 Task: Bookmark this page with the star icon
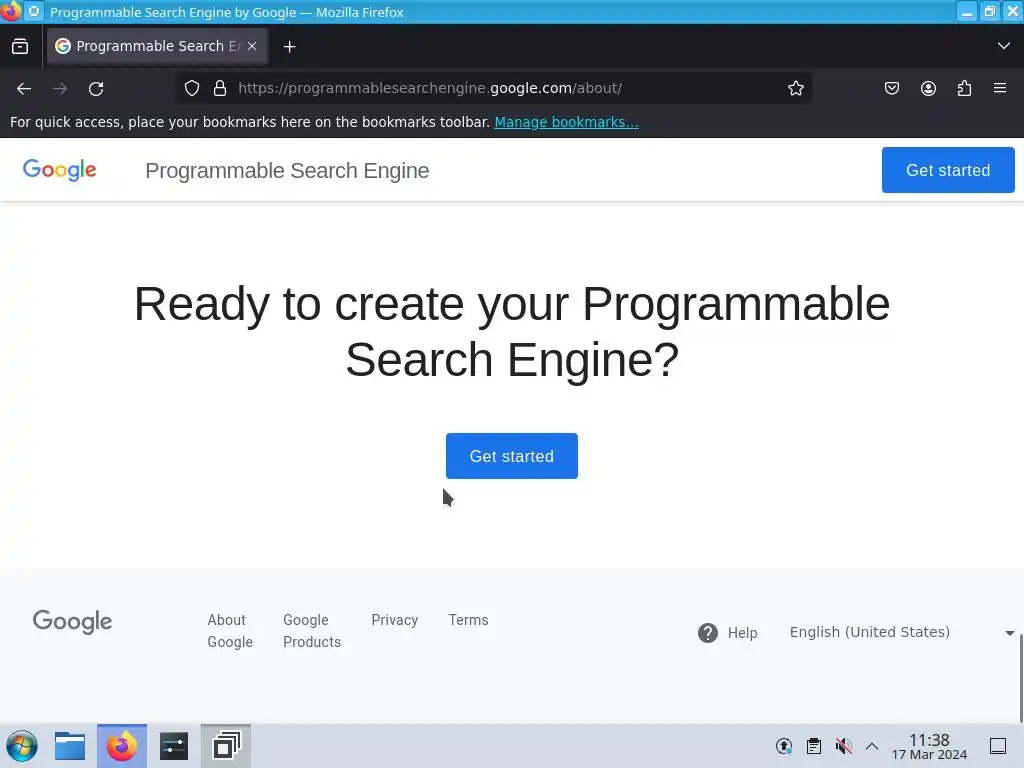795,88
